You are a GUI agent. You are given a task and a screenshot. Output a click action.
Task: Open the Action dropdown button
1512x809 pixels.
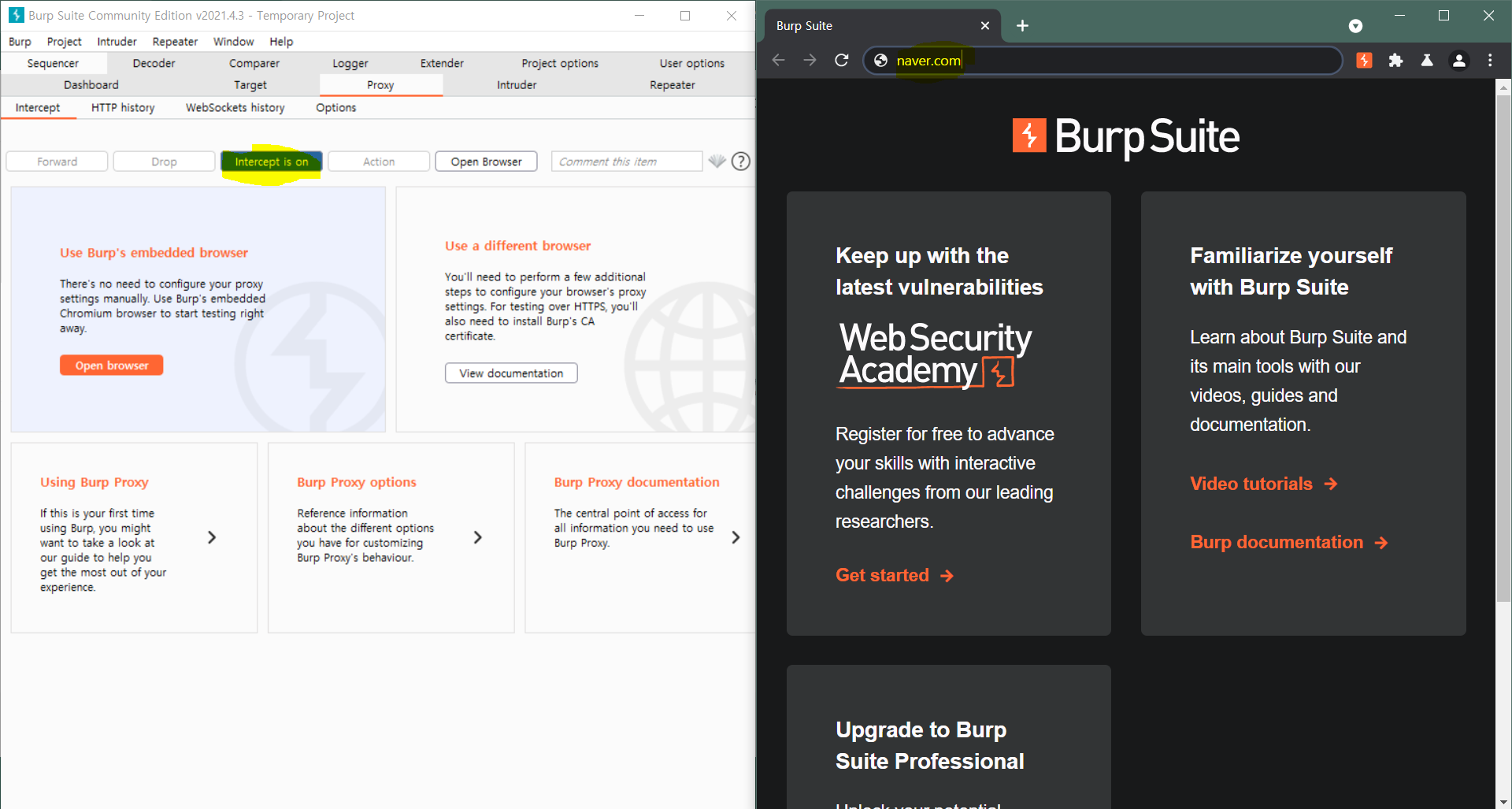[379, 161]
